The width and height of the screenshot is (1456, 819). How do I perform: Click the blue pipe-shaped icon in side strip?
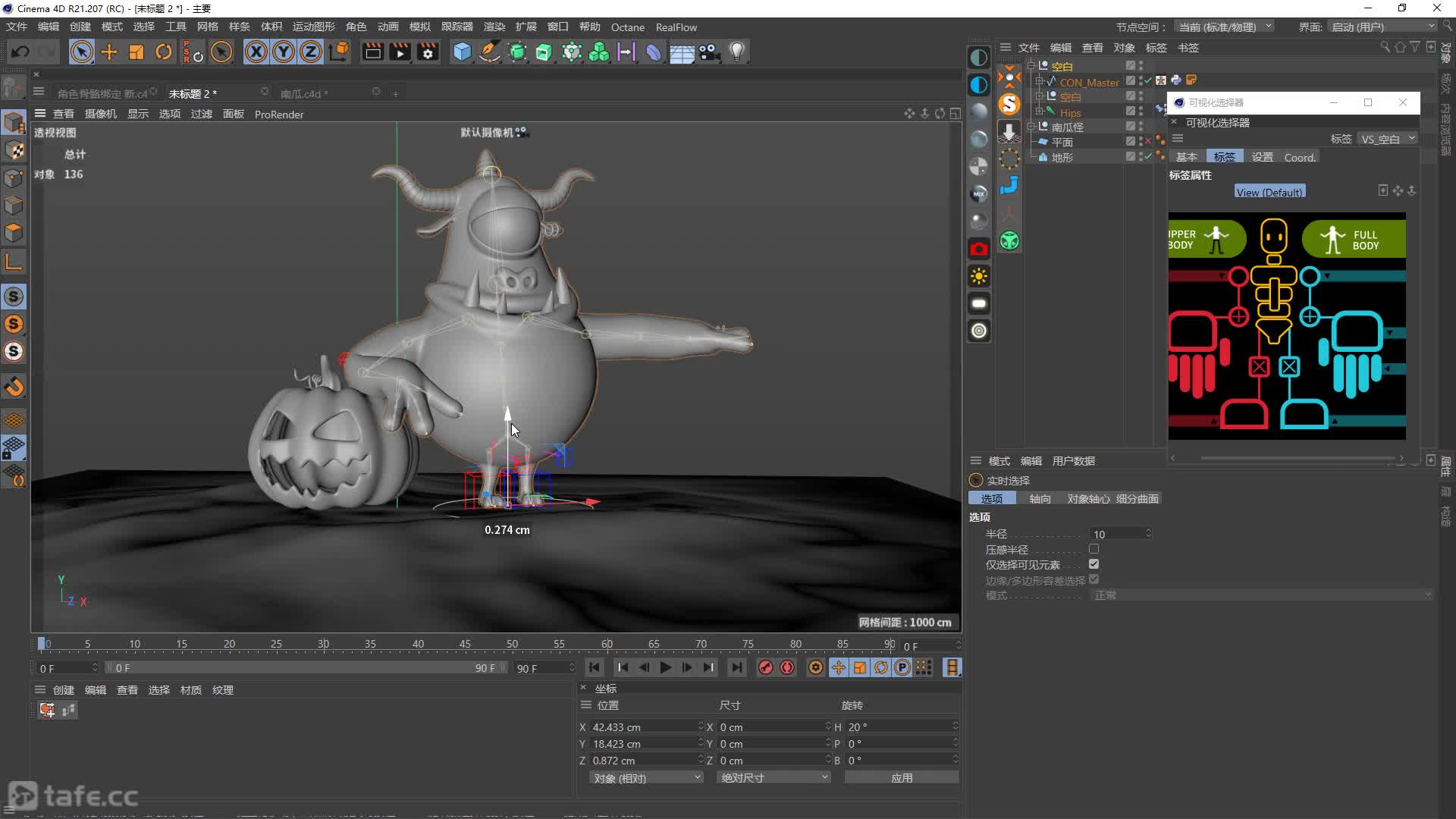1009,186
